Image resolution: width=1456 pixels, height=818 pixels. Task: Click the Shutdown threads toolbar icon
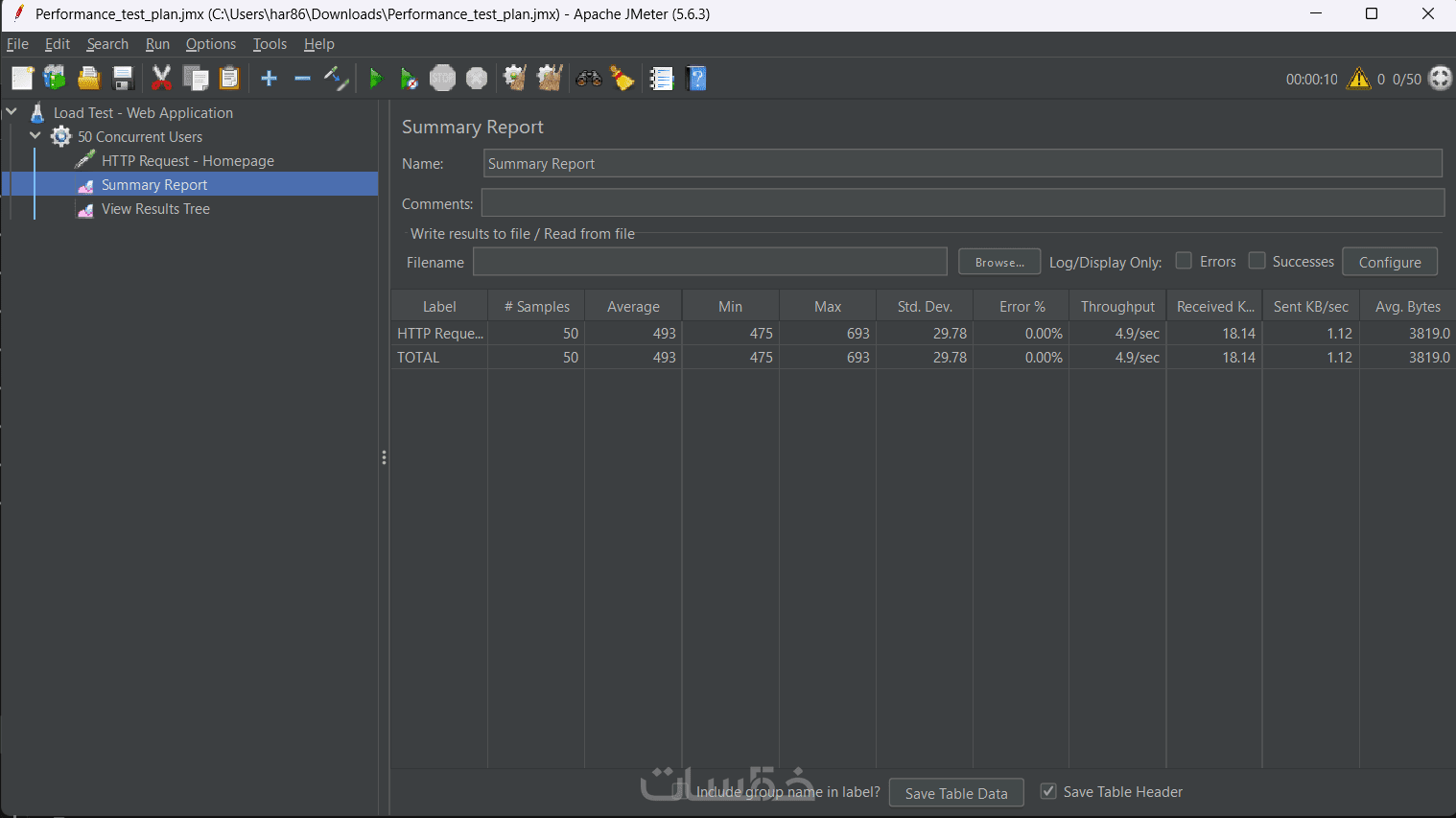pyautogui.click(x=477, y=79)
